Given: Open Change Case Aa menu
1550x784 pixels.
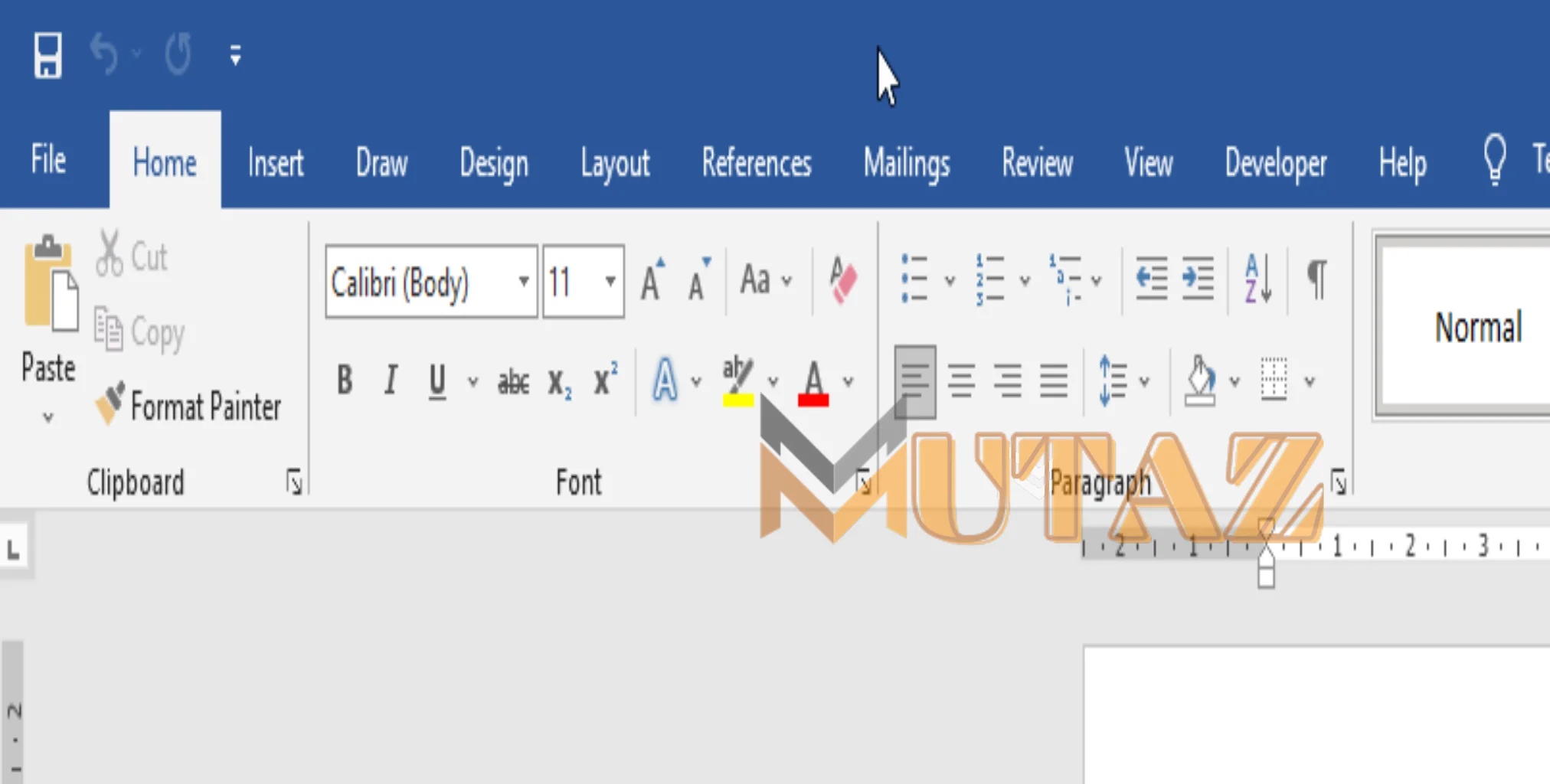Looking at the screenshot, I should click(x=765, y=280).
